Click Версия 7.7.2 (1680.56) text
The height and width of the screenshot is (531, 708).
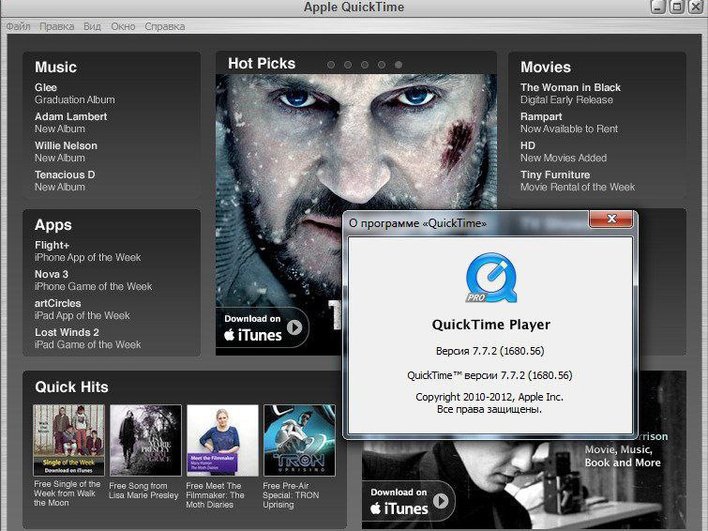pyautogui.click(x=490, y=351)
